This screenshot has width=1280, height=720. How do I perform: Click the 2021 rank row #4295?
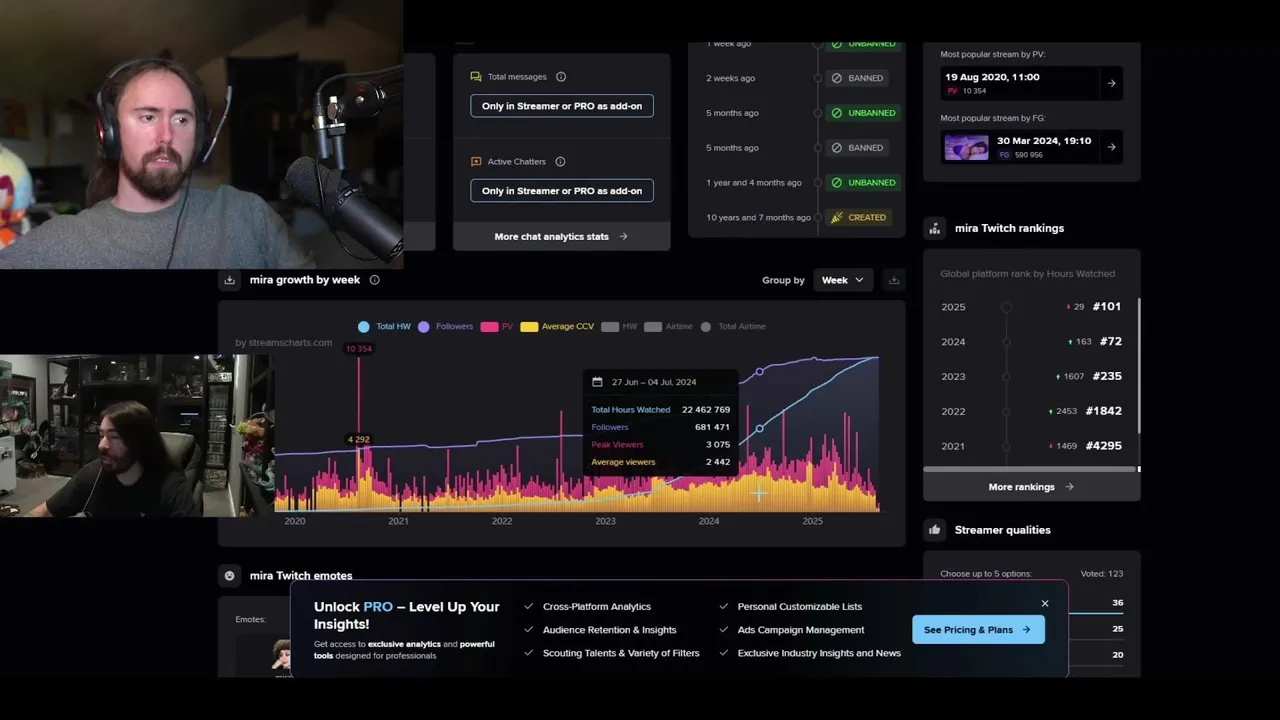[1031, 446]
